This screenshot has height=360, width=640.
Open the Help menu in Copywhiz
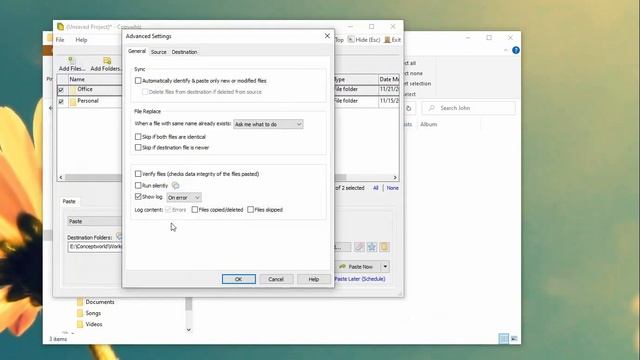pyautogui.click(x=81, y=40)
